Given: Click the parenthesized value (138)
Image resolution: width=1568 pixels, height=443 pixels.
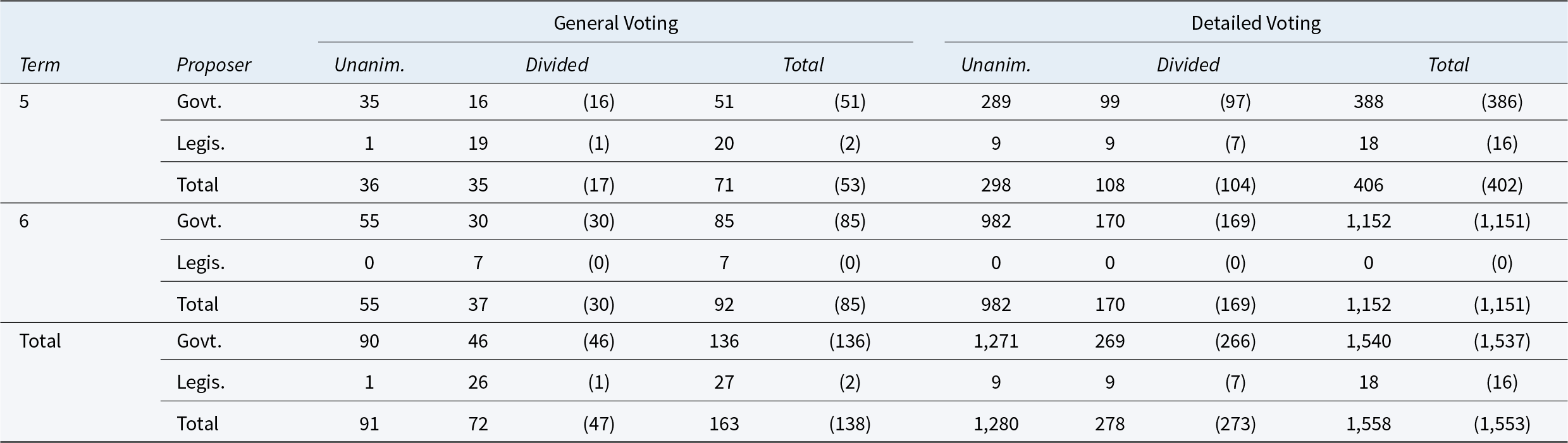Looking at the screenshot, I should (849, 423).
